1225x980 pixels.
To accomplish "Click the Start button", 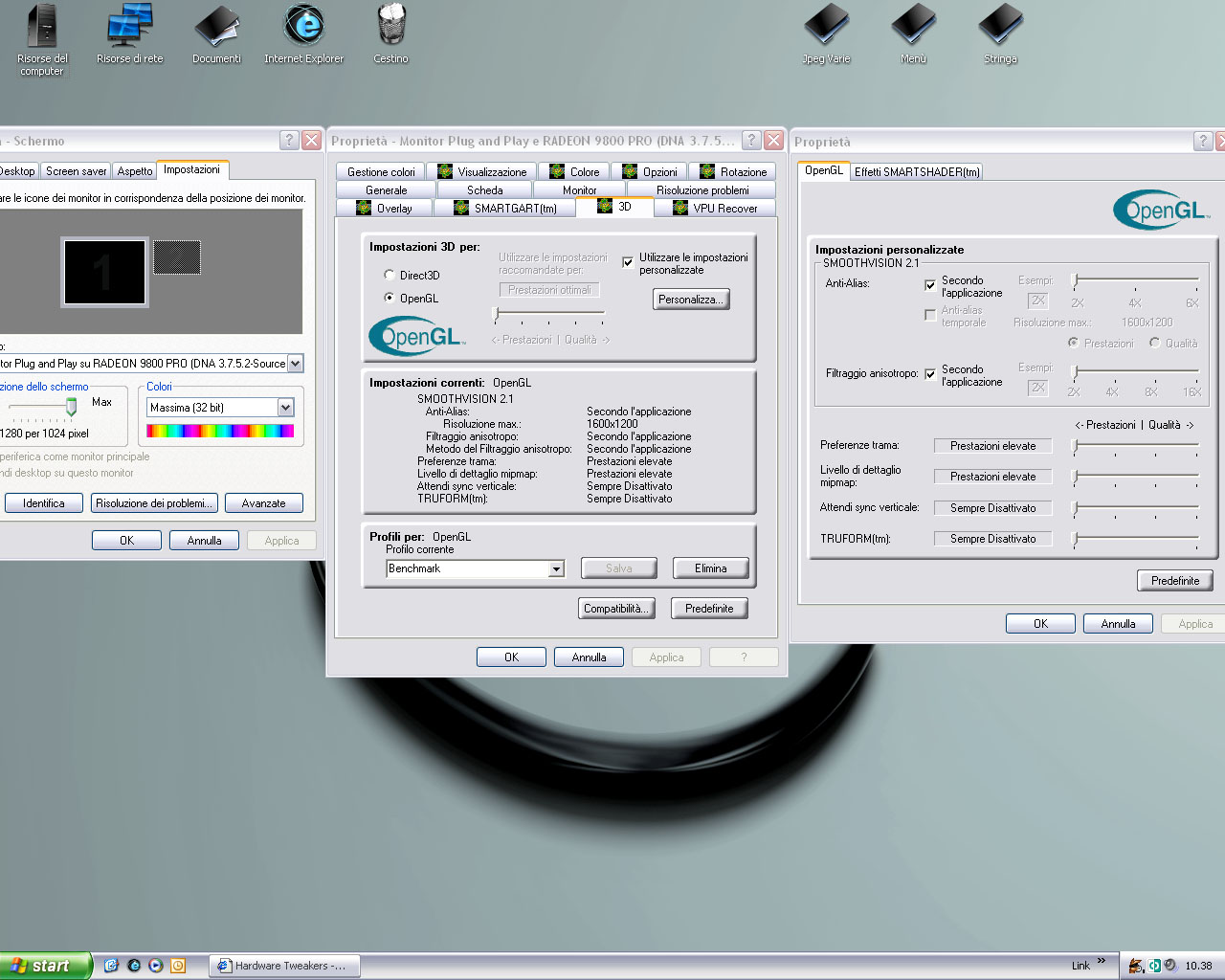I will (45, 966).
